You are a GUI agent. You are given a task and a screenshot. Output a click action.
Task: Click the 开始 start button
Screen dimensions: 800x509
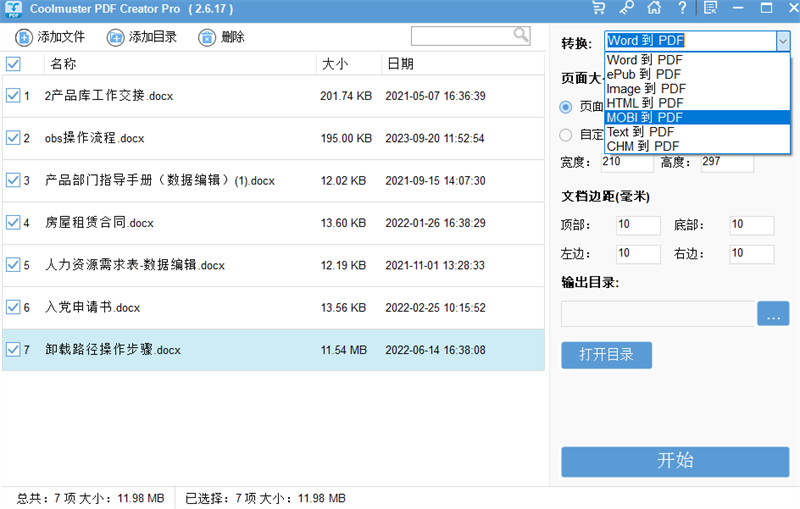[675, 462]
